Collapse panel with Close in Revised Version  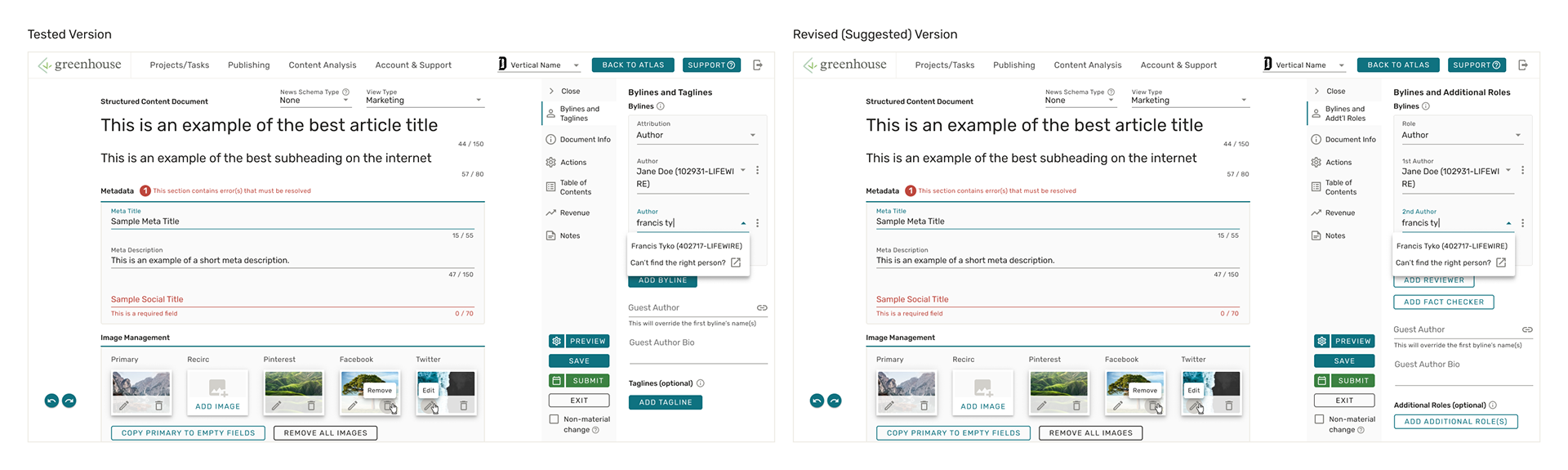pos(1330,92)
